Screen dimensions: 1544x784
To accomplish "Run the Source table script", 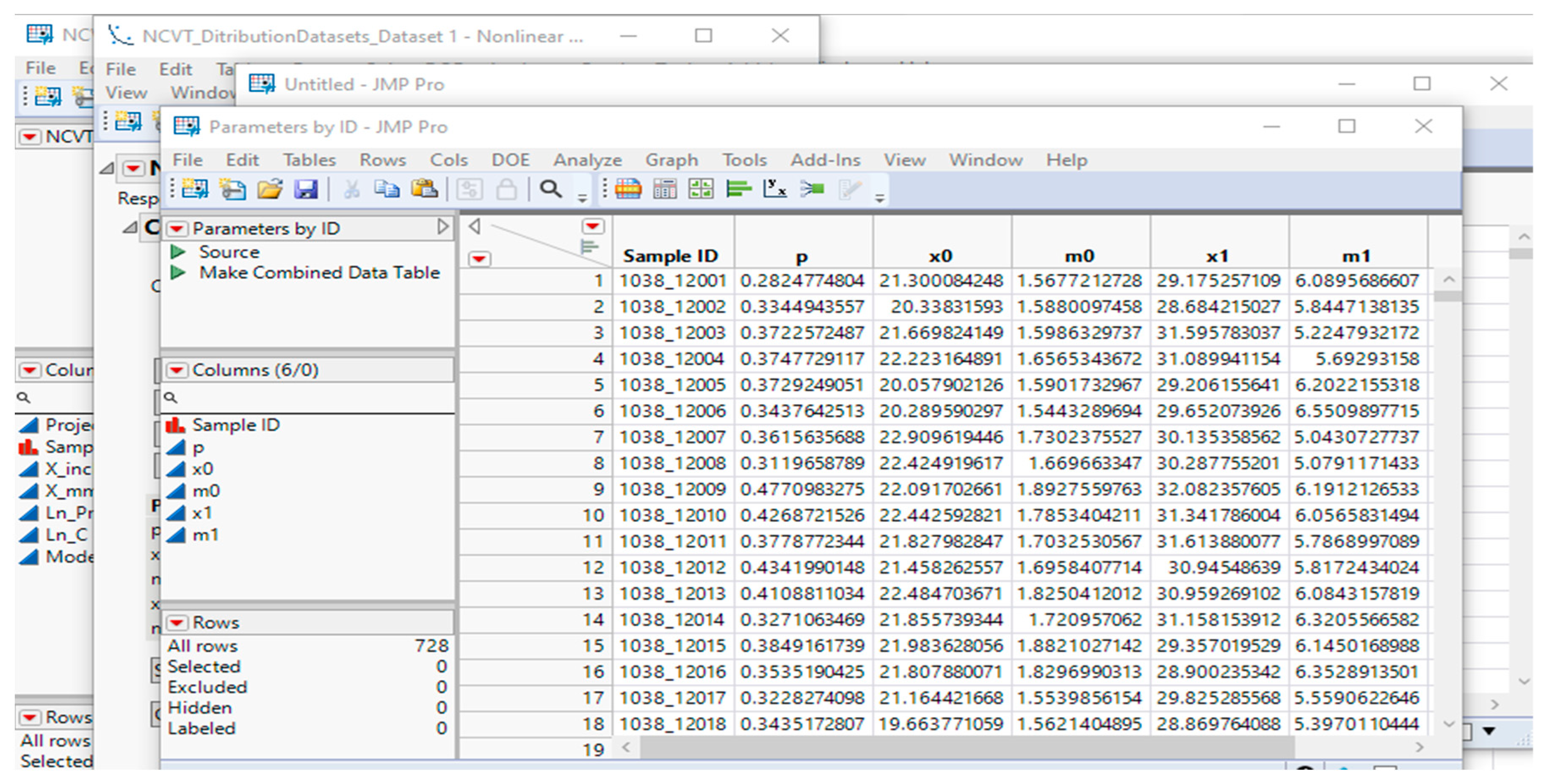I will click(178, 252).
